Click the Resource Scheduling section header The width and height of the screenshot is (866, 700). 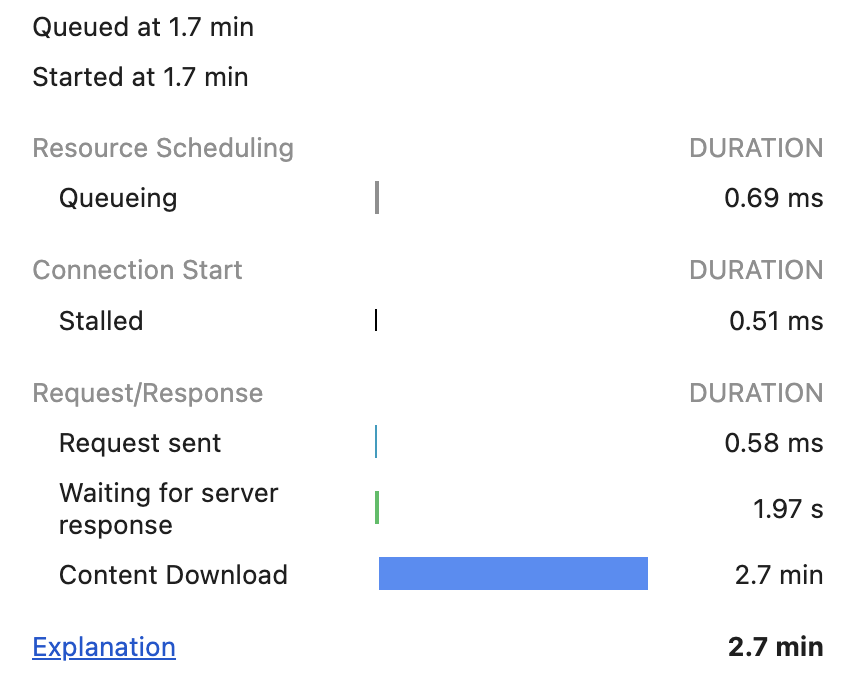point(163,149)
